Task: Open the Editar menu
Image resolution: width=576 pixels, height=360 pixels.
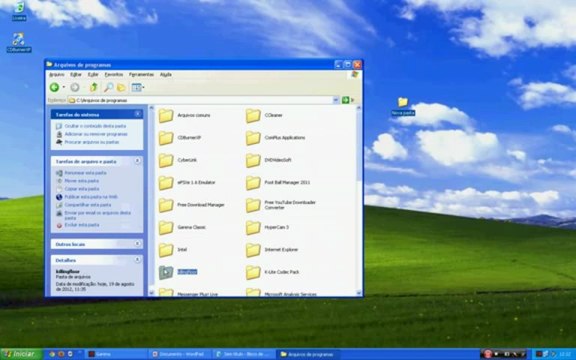Action: [x=76, y=75]
